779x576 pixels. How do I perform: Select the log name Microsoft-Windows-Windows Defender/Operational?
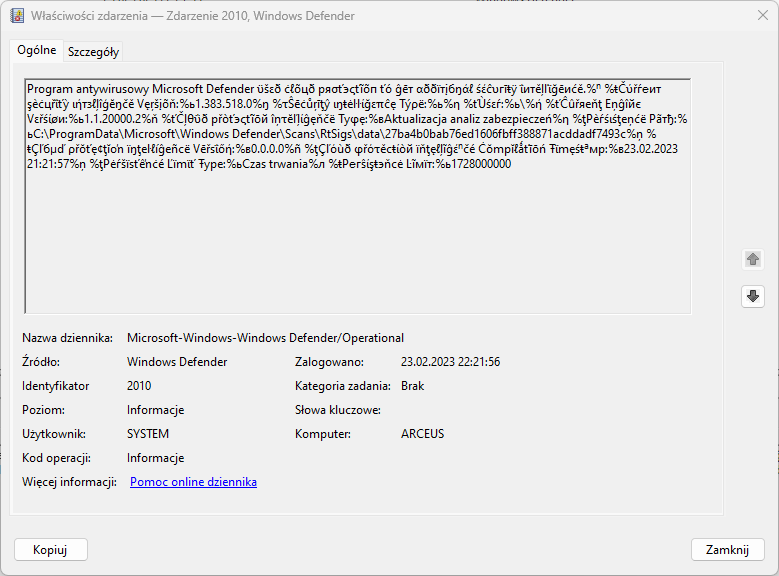pos(265,338)
